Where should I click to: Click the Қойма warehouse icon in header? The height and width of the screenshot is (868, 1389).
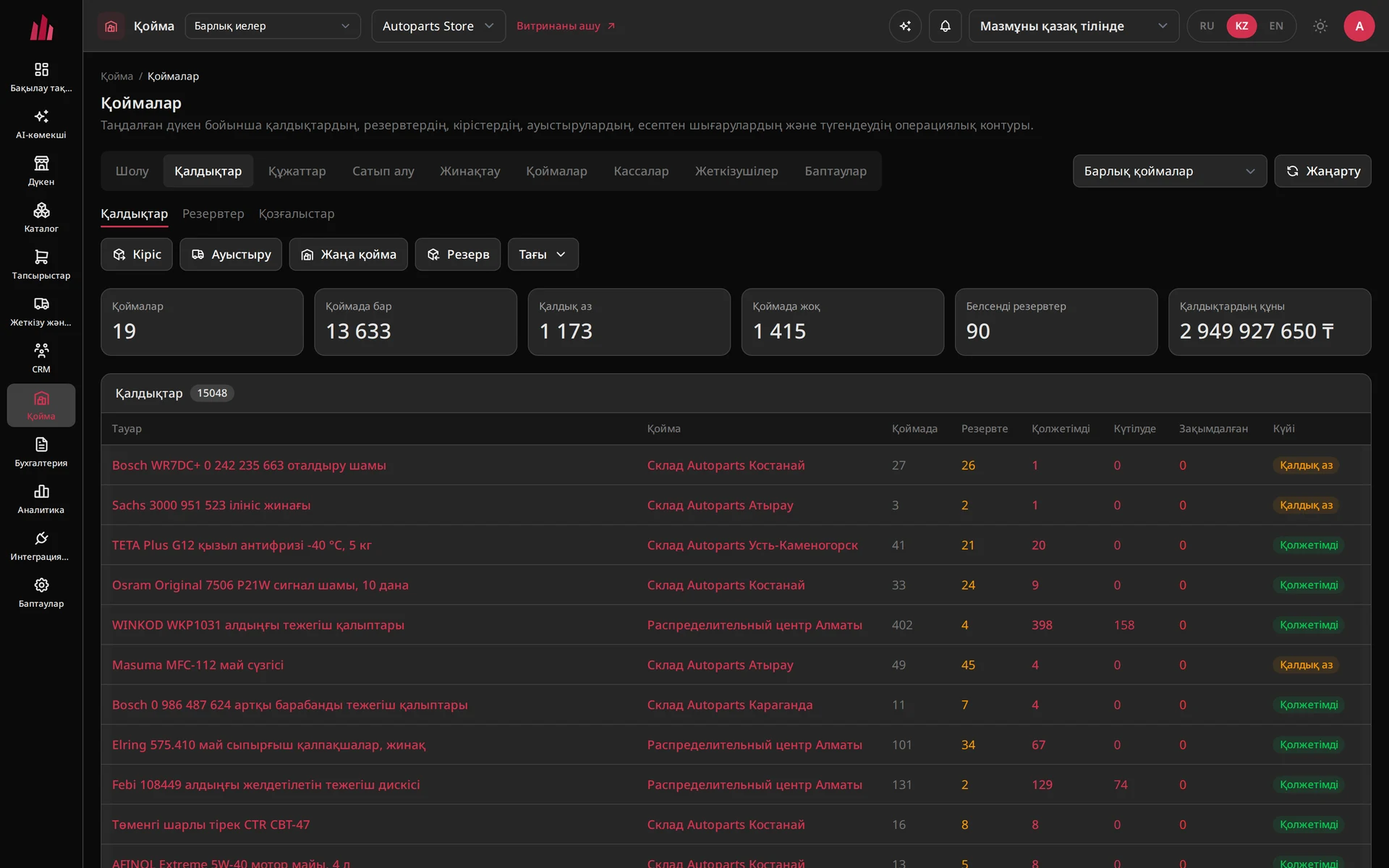(111, 26)
